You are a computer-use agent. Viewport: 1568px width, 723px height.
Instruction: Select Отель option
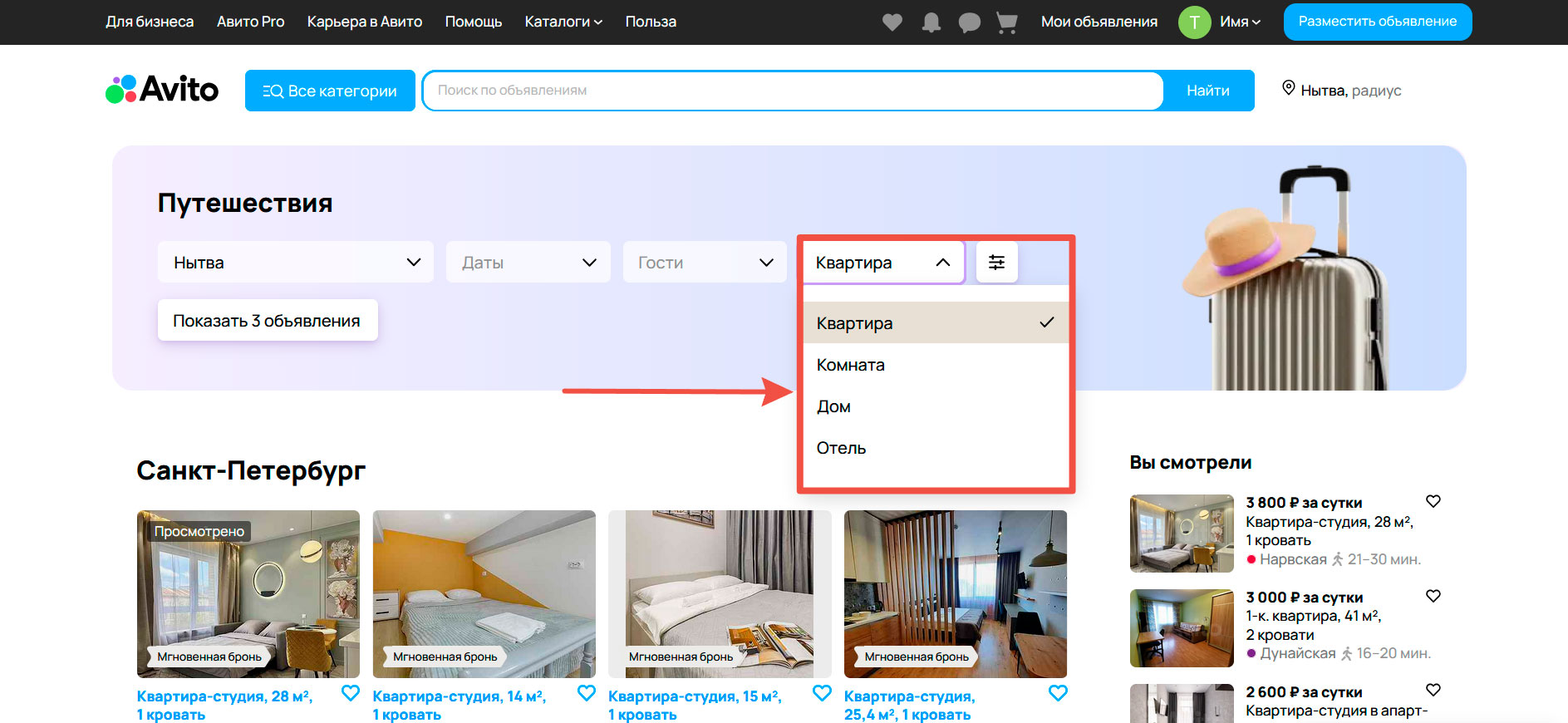pyautogui.click(x=936, y=448)
